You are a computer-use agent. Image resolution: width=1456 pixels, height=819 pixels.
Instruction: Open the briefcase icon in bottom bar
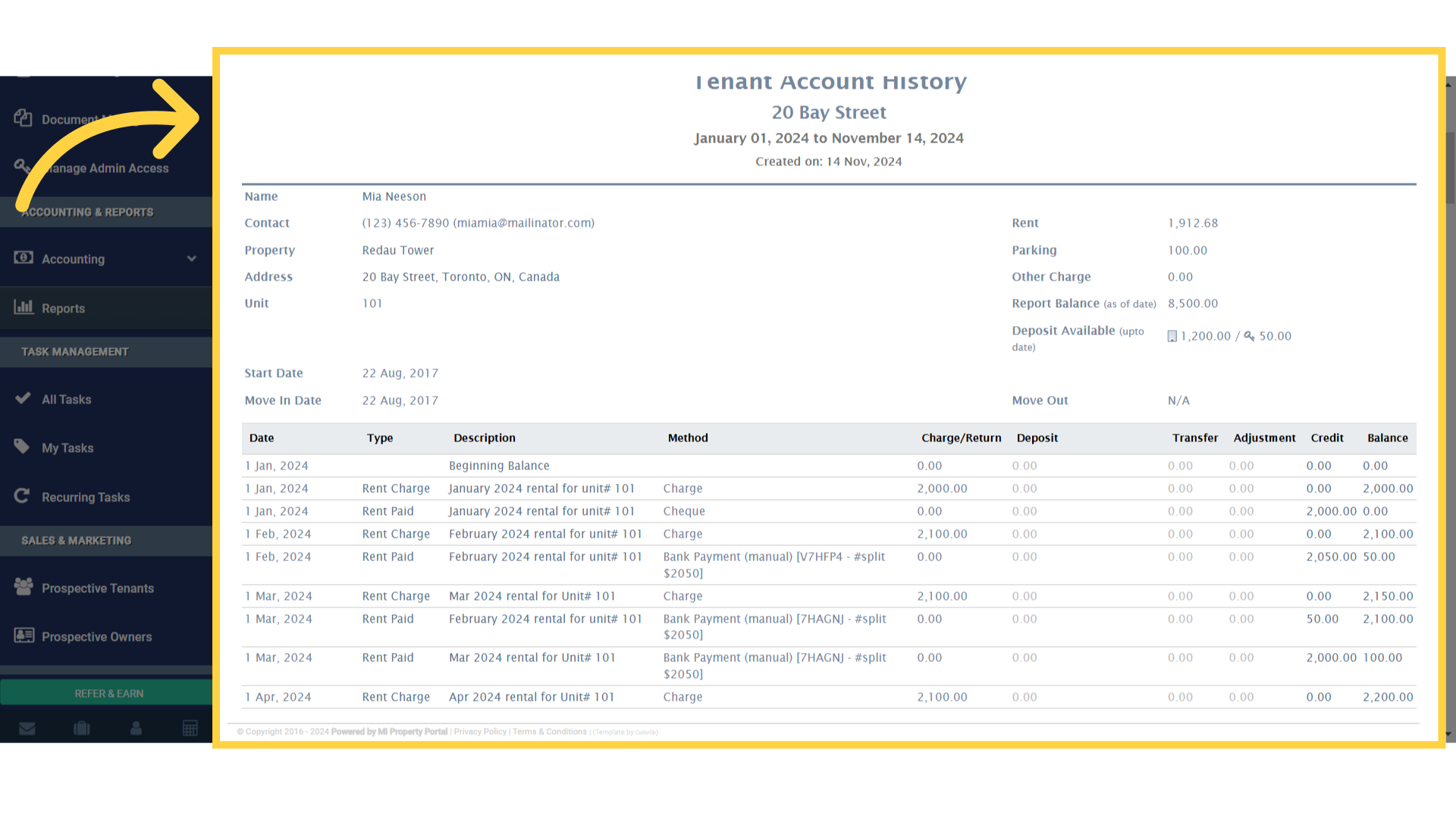[x=82, y=729]
